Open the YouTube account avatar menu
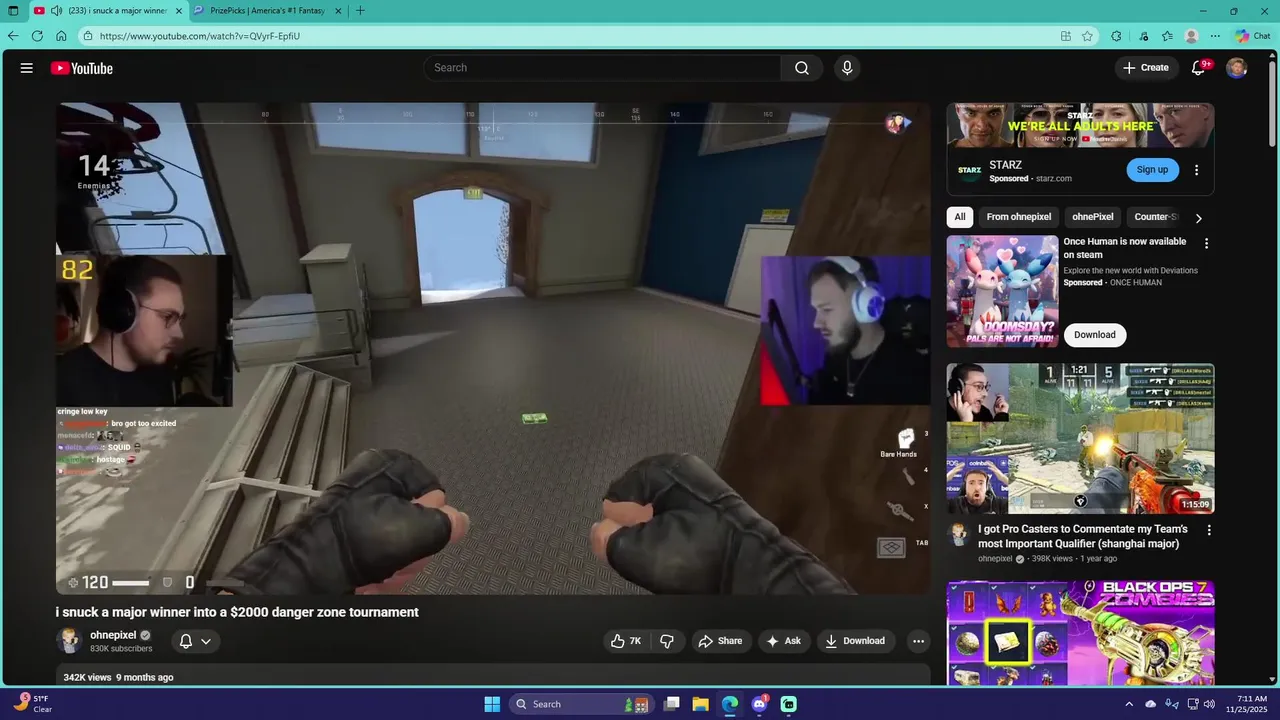This screenshot has width=1280, height=720. pyautogui.click(x=1237, y=68)
